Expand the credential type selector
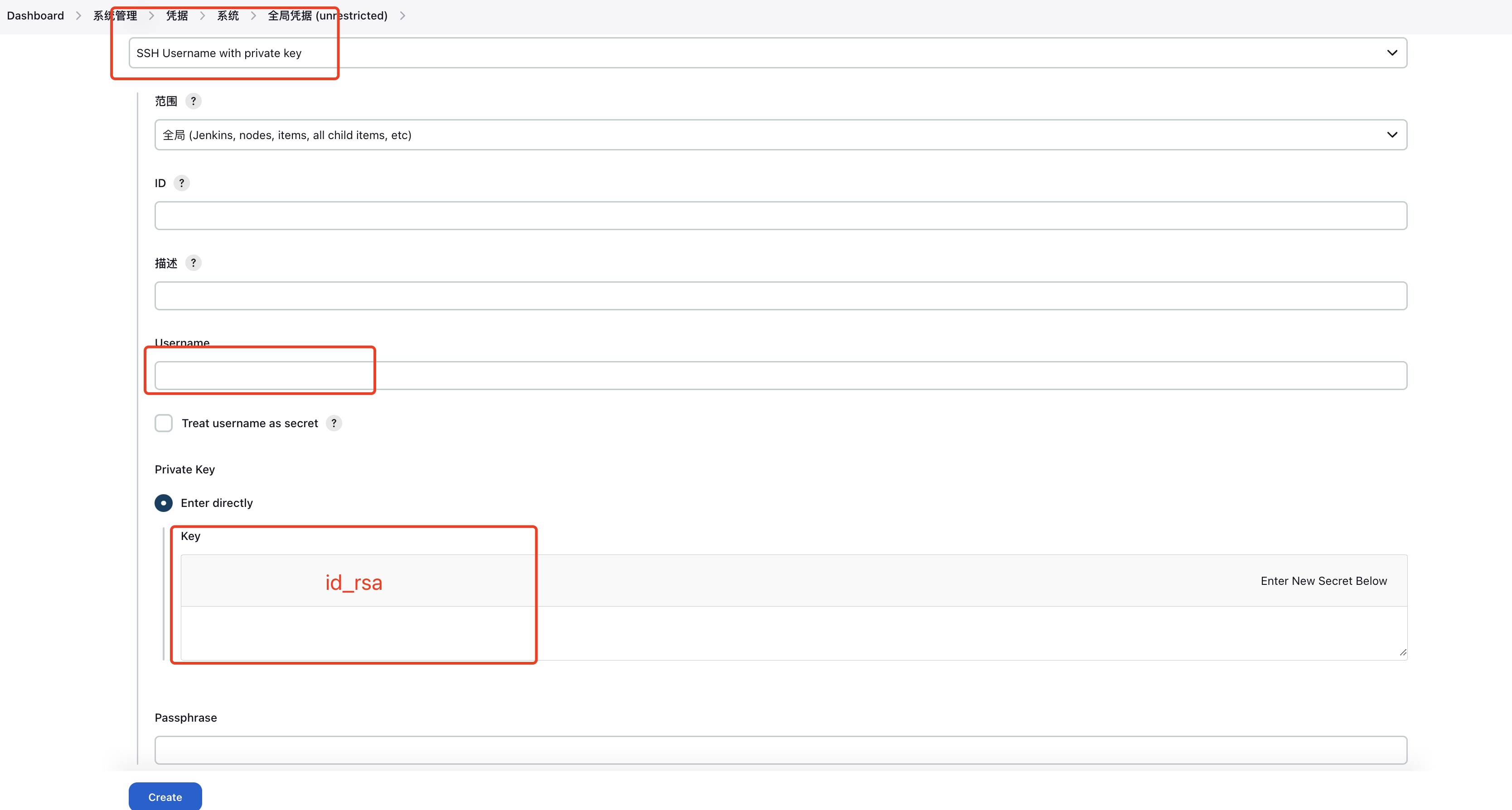Viewport: 1512px width, 810px height. coord(1391,52)
